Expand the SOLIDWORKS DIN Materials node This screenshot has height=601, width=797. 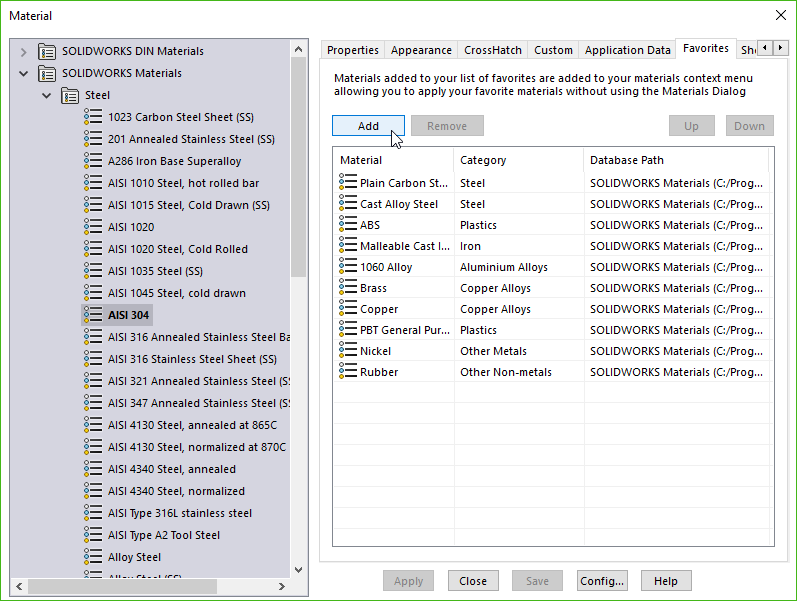(24, 51)
